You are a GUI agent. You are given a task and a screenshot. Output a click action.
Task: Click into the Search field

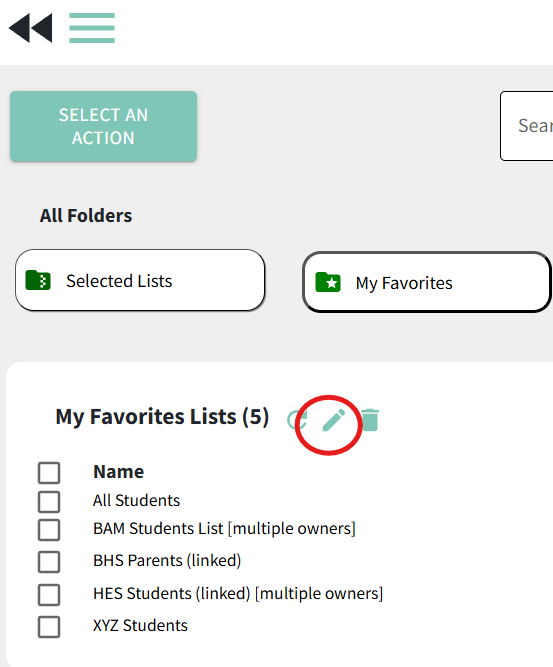tap(527, 126)
